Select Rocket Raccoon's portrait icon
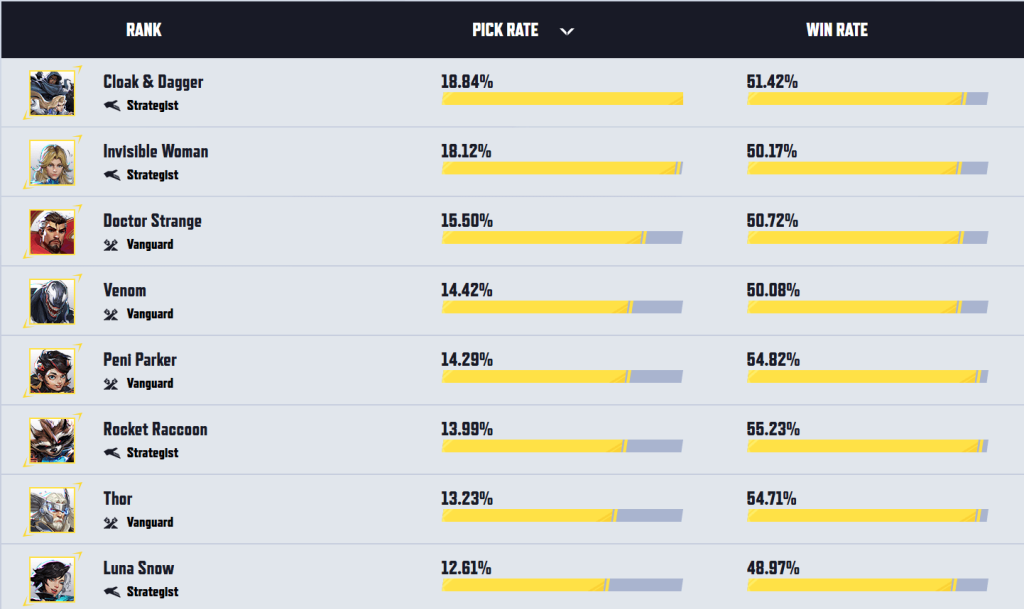Viewport: 1024px width, 609px height. (x=52, y=441)
